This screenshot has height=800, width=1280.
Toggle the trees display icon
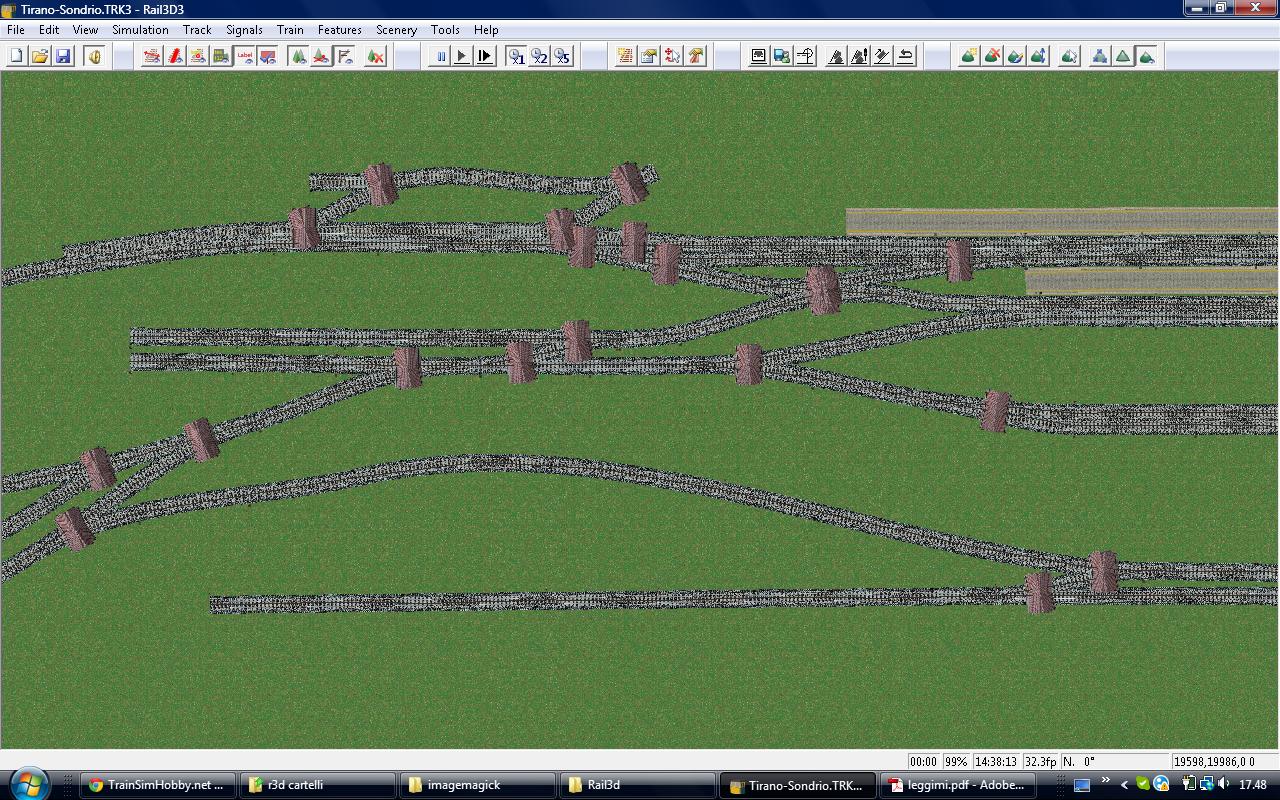298,56
